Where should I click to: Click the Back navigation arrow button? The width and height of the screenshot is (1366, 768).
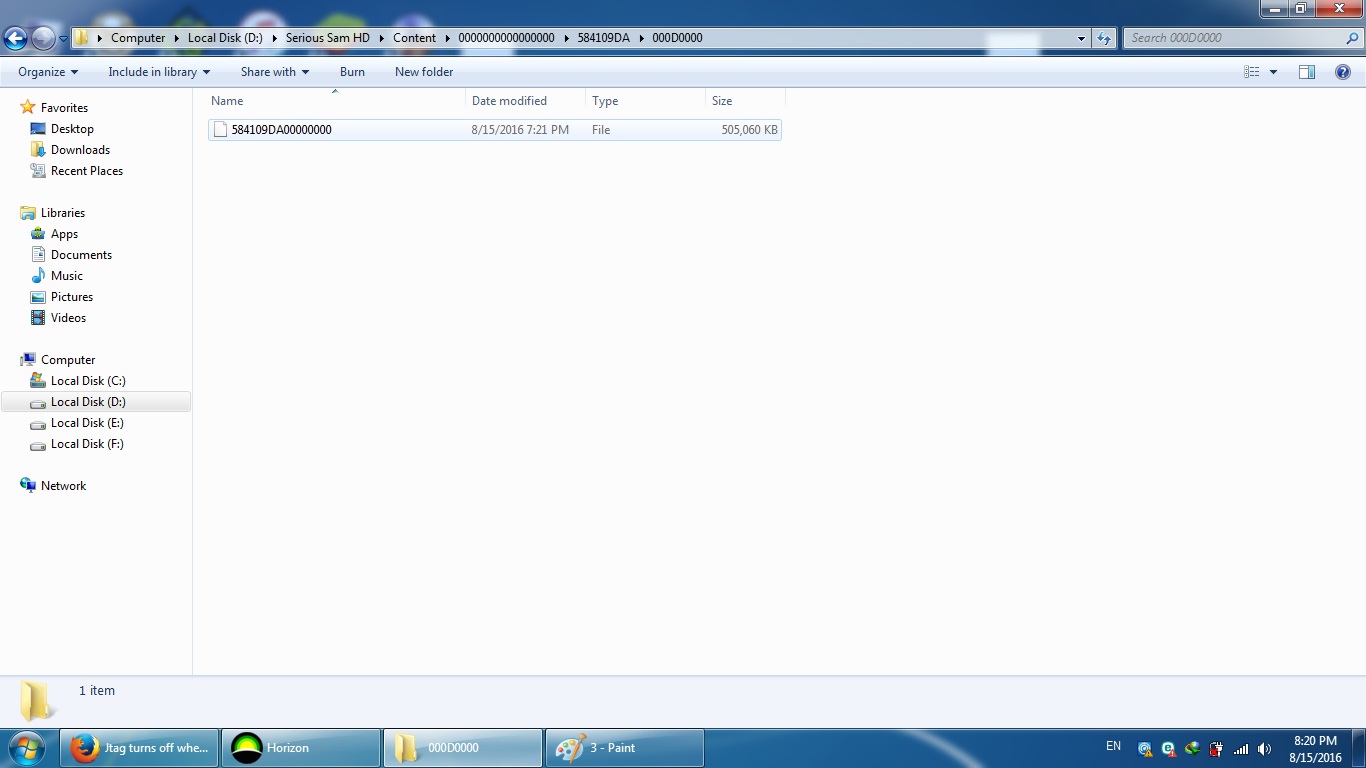pyautogui.click(x=15, y=39)
